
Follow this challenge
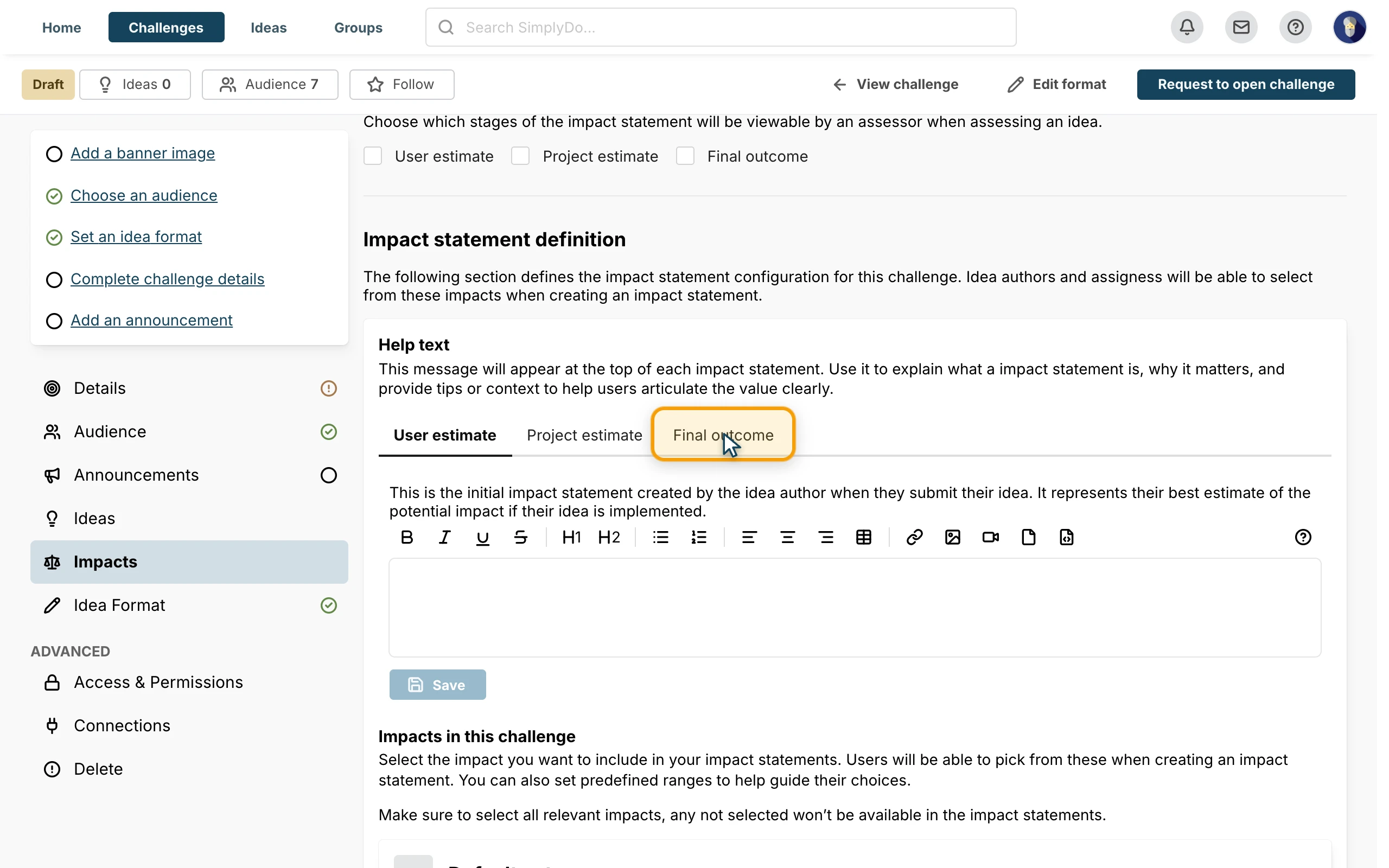pos(402,85)
